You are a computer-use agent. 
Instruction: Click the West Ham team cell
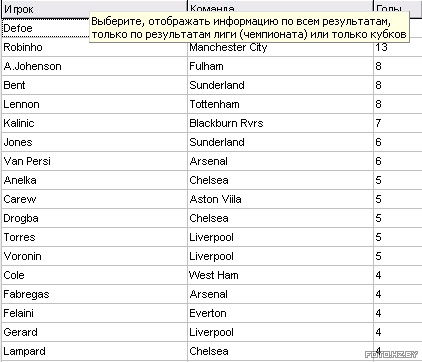pos(280,275)
